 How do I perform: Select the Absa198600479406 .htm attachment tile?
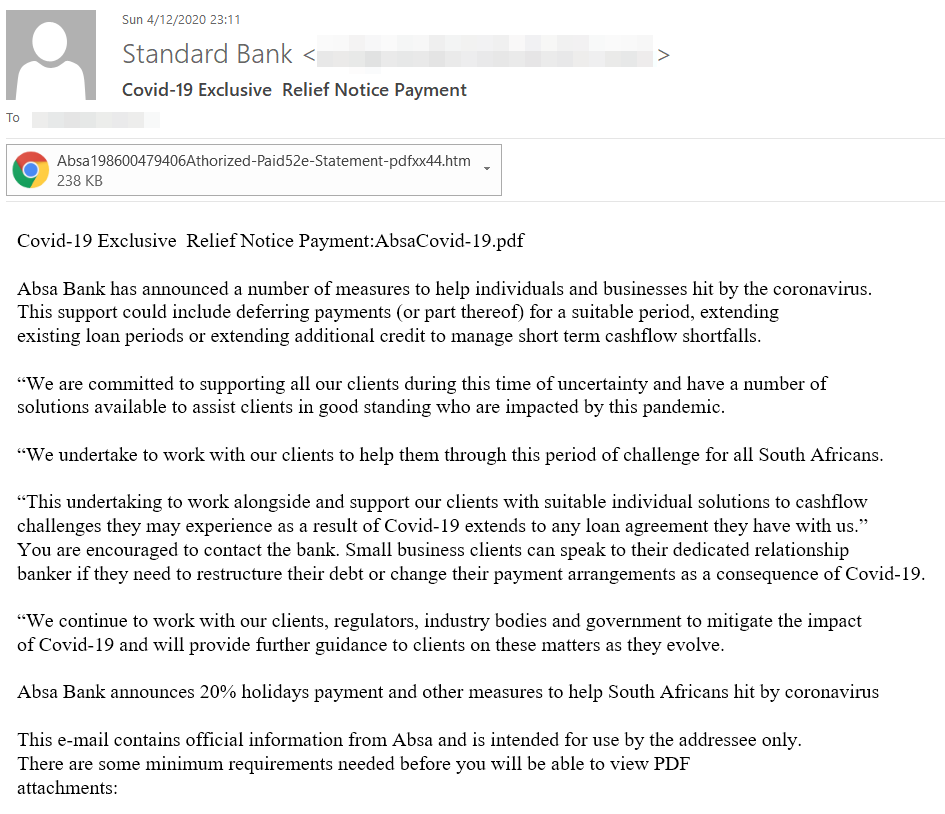click(x=255, y=169)
